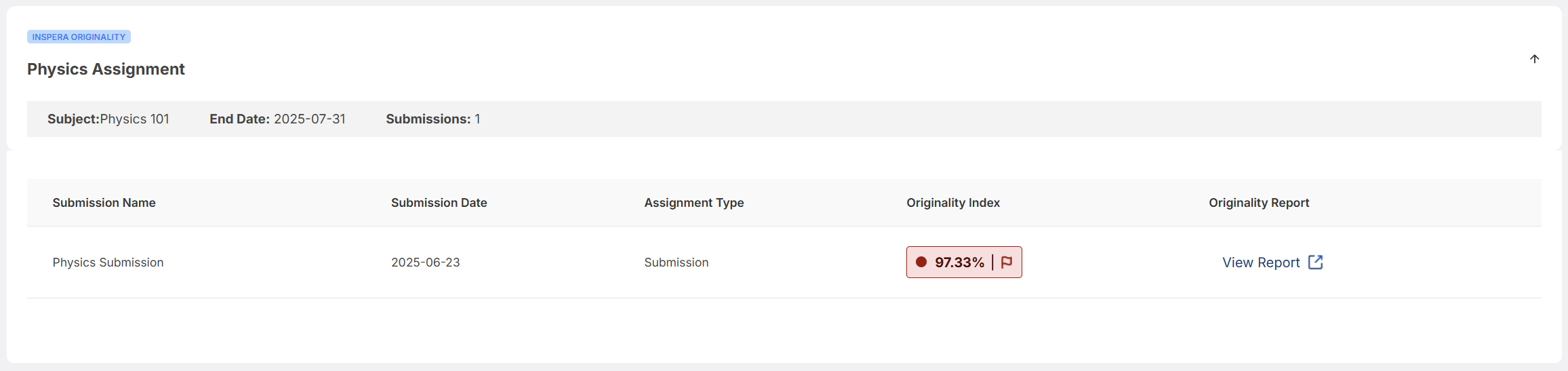1568x371 pixels.
Task: Click the Originality Report column header
Action: pos(1259,203)
